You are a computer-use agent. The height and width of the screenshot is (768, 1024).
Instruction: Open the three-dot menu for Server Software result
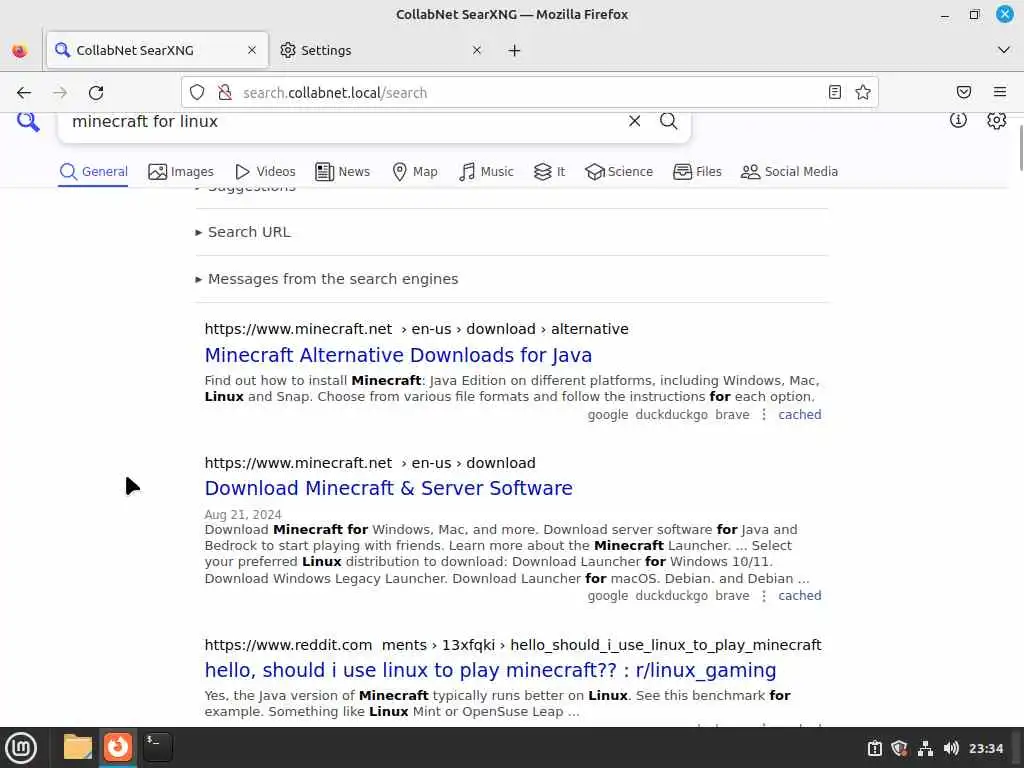coord(763,596)
